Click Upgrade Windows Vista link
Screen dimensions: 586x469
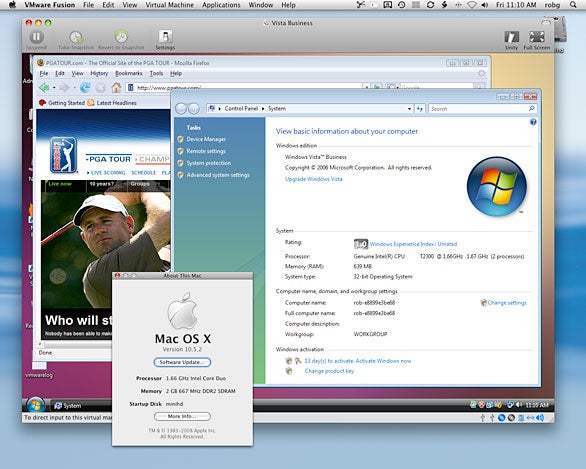(313, 179)
